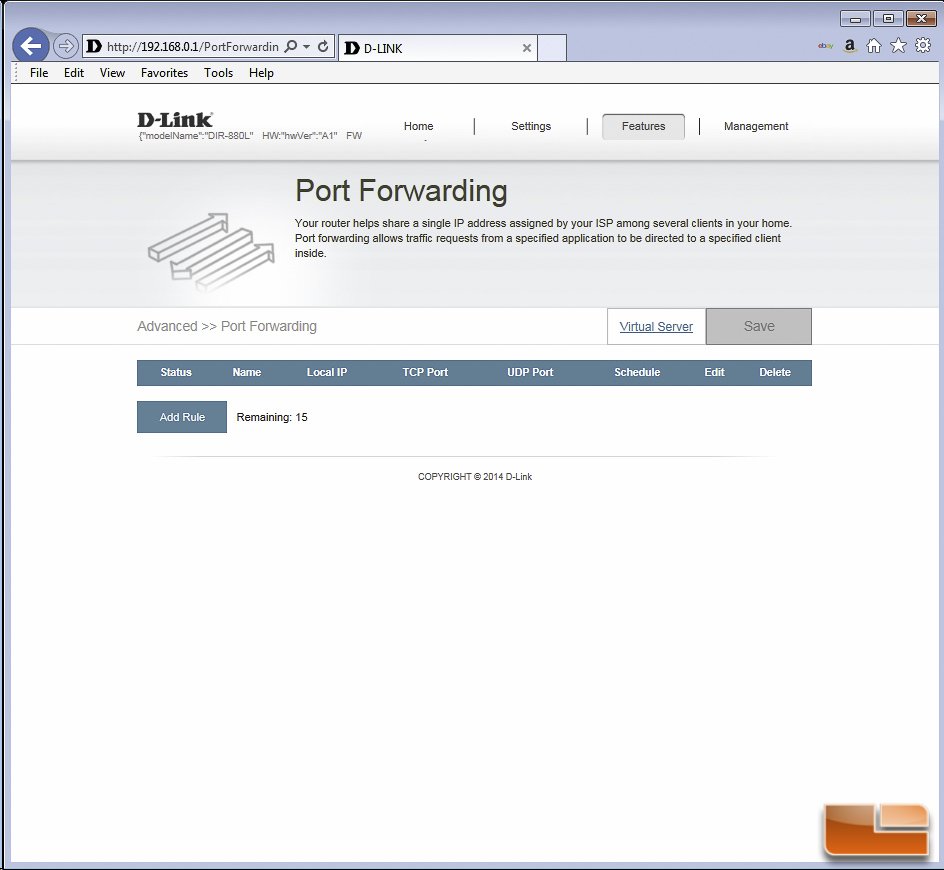944x870 pixels.
Task: Click the Port Forwarding page heading
Action: [401, 191]
